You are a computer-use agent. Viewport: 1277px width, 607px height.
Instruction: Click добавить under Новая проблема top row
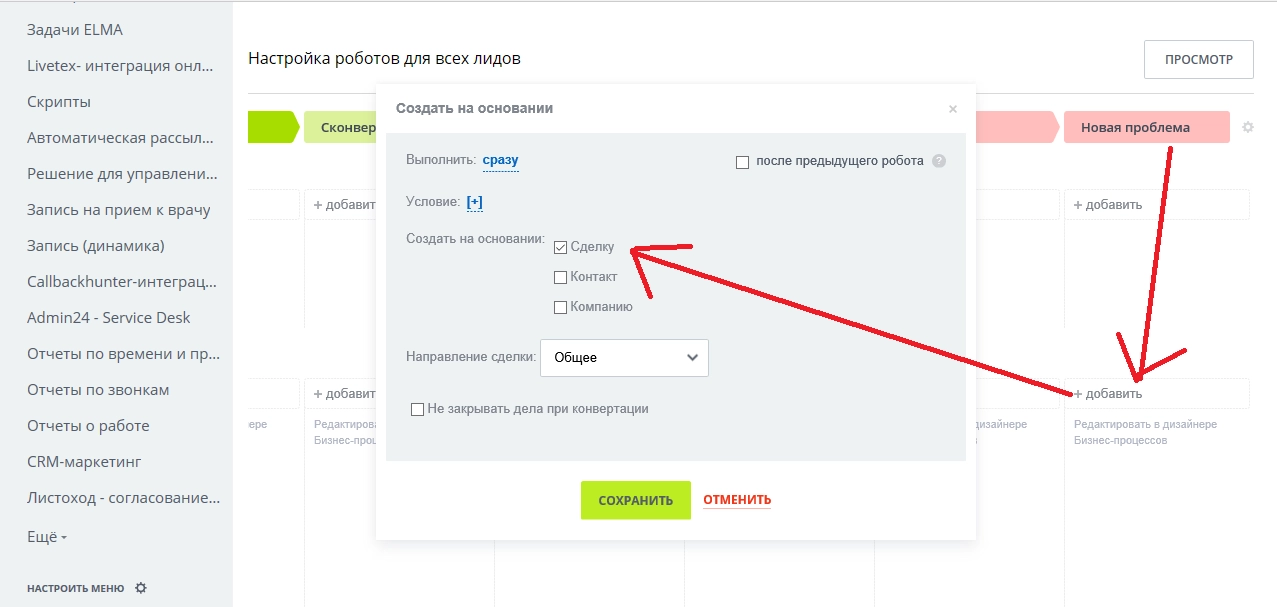click(x=1108, y=205)
